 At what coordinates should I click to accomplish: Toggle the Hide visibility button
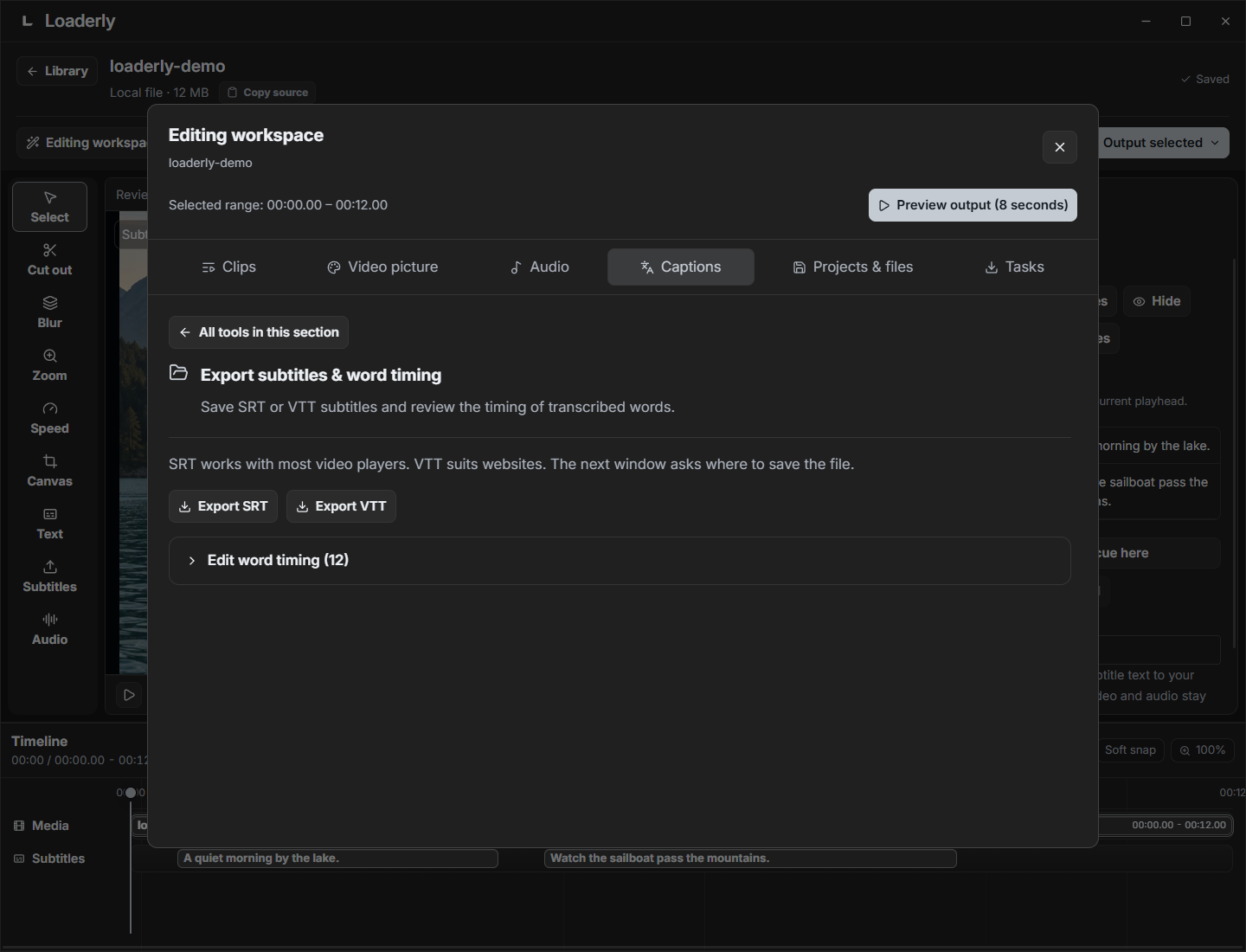(1156, 301)
